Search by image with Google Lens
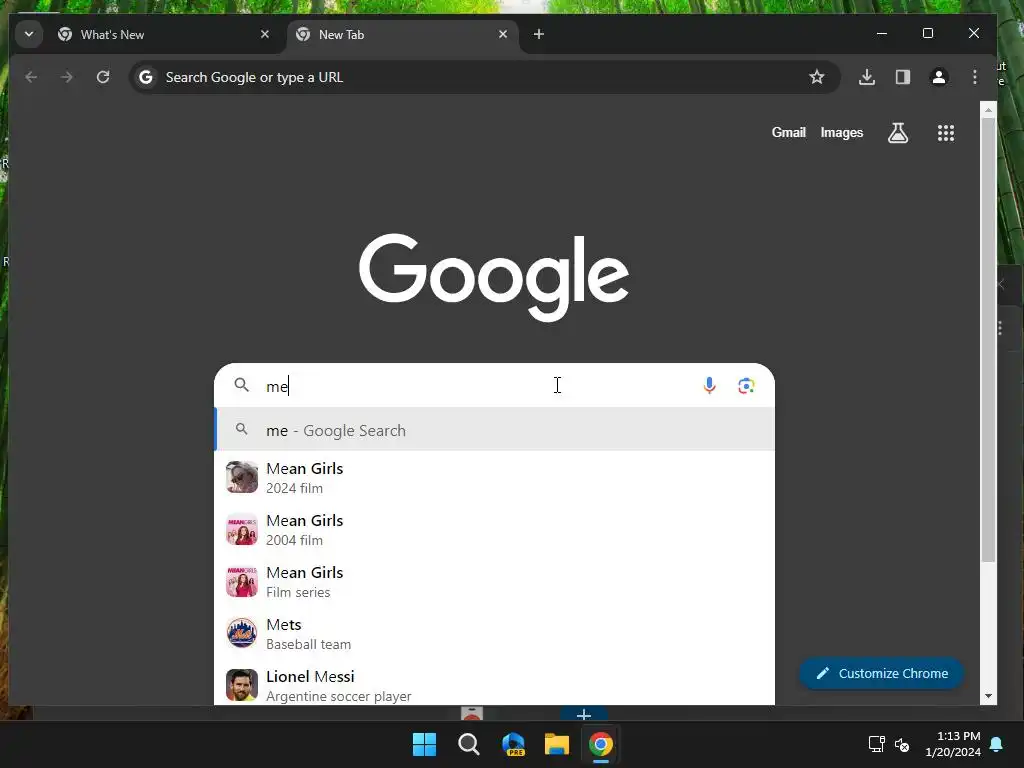 click(746, 386)
